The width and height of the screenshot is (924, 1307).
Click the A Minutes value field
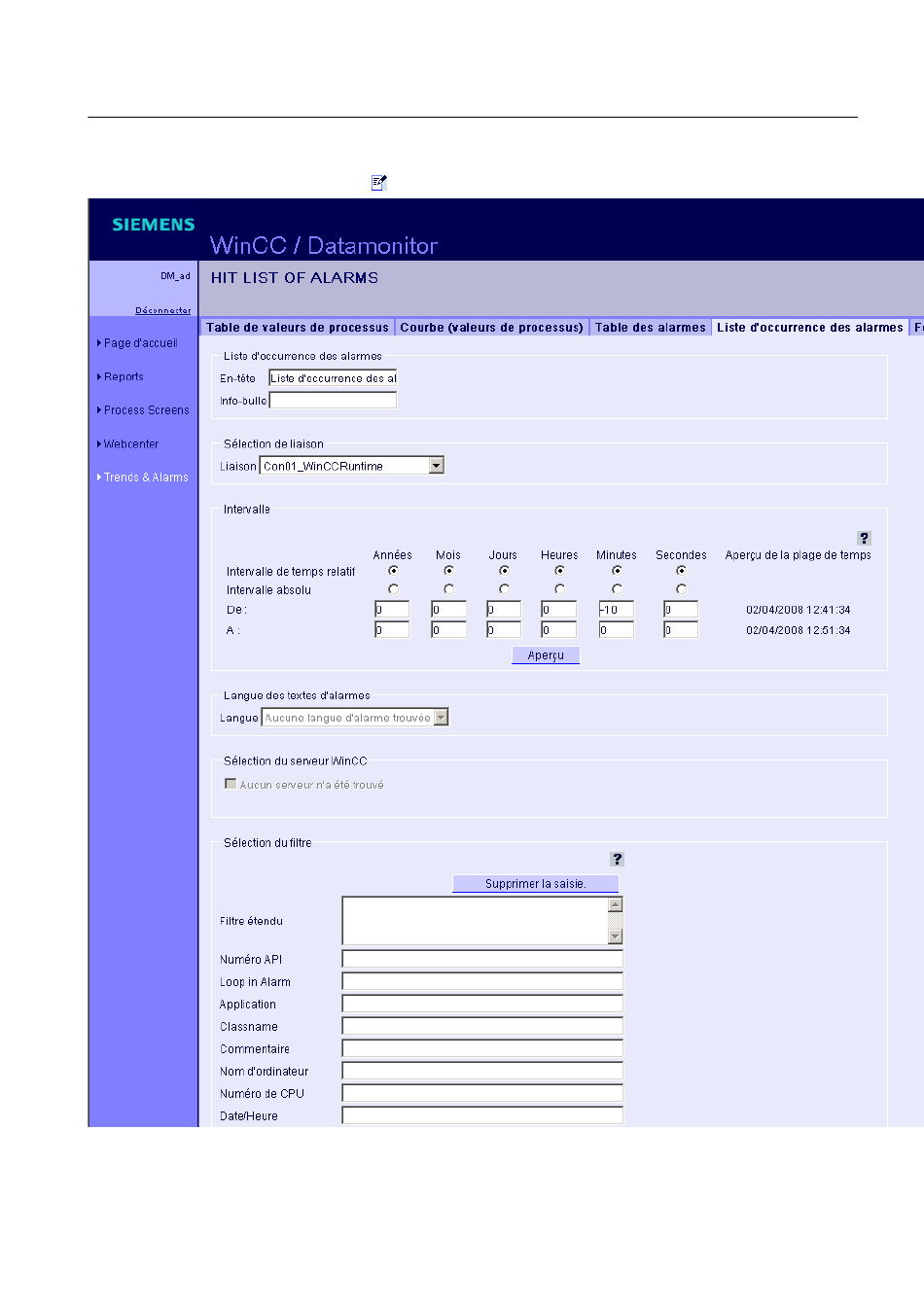(617, 630)
